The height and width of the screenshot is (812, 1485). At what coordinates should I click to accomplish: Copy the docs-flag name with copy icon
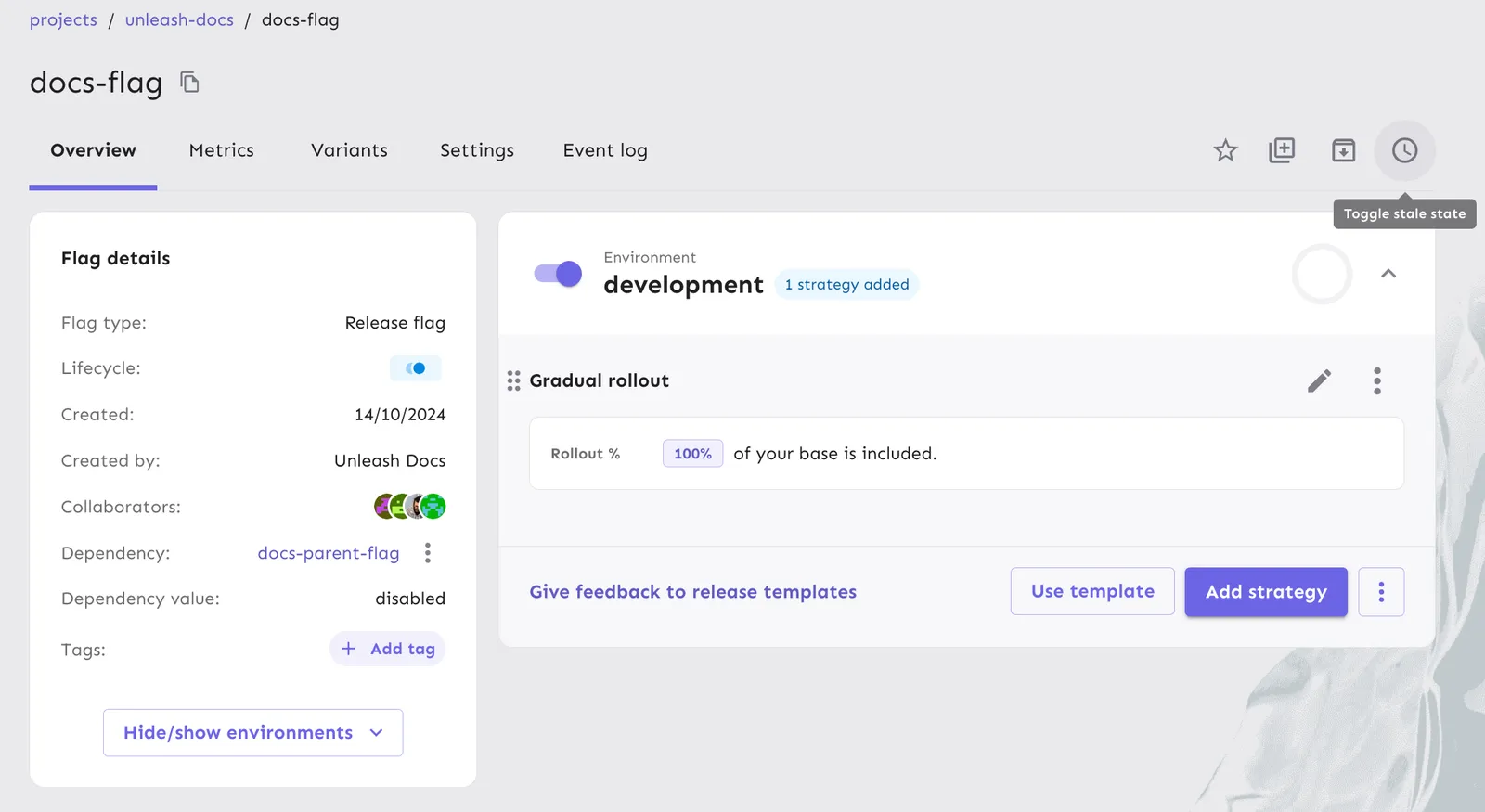(x=189, y=83)
